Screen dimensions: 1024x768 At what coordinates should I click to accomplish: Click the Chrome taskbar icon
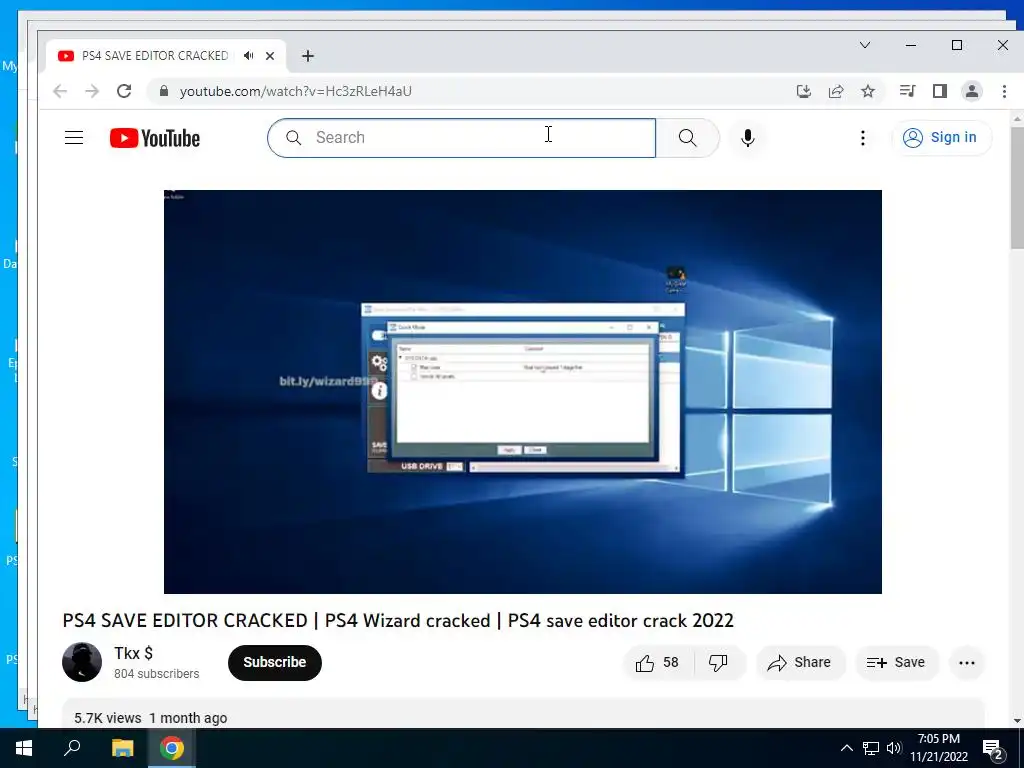(x=172, y=748)
